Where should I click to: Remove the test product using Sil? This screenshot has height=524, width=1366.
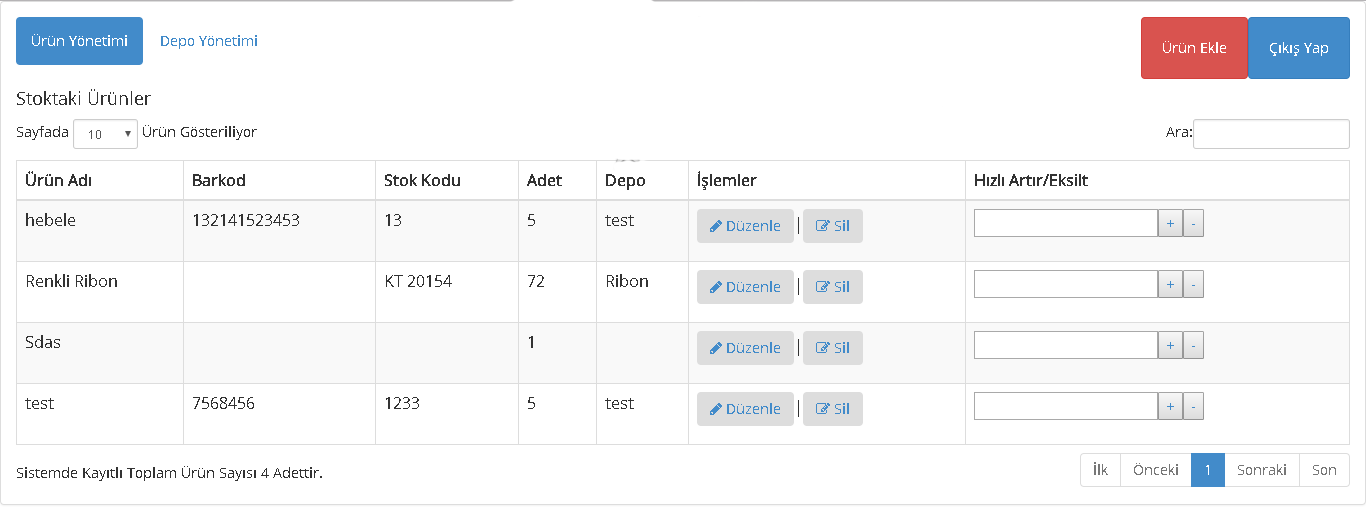832,409
